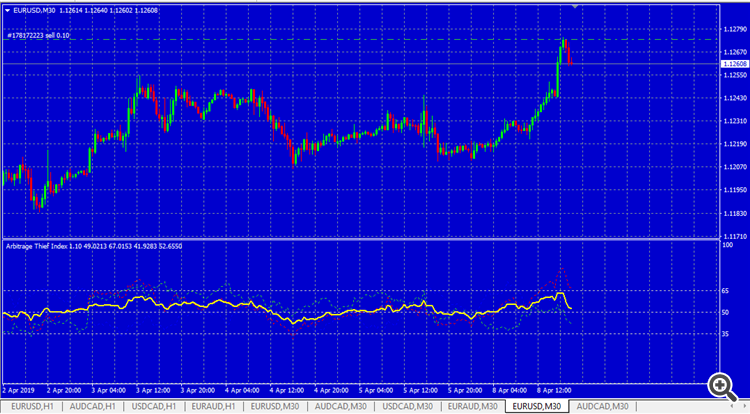Click the '#178172223 sell 0.10' order label
750x414 pixels.
click(38, 35)
